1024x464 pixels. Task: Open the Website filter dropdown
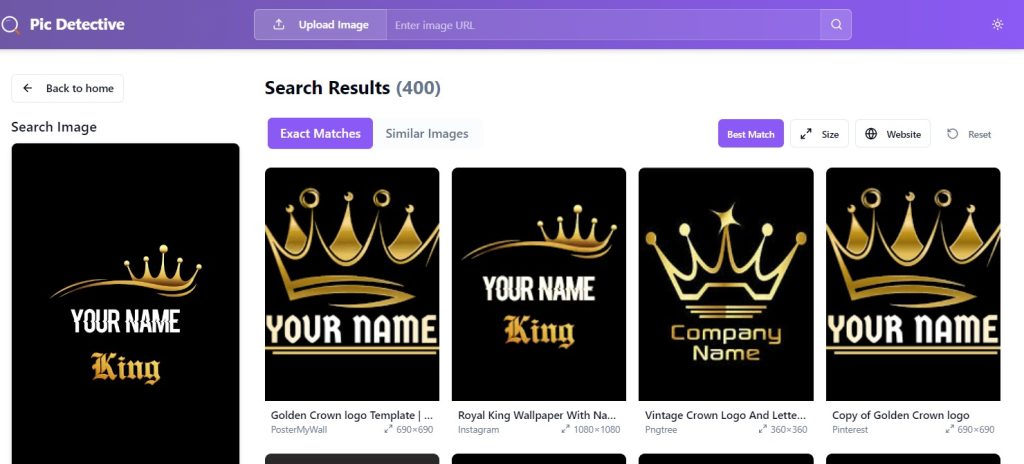pyautogui.click(x=892, y=134)
